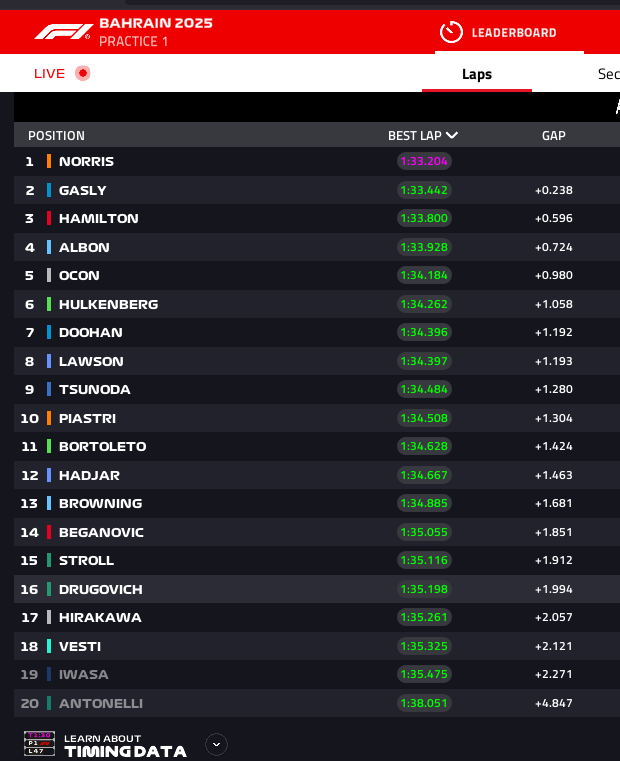This screenshot has height=761, width=620.
Task: Click the Gap column header
Action: [553, 135]
